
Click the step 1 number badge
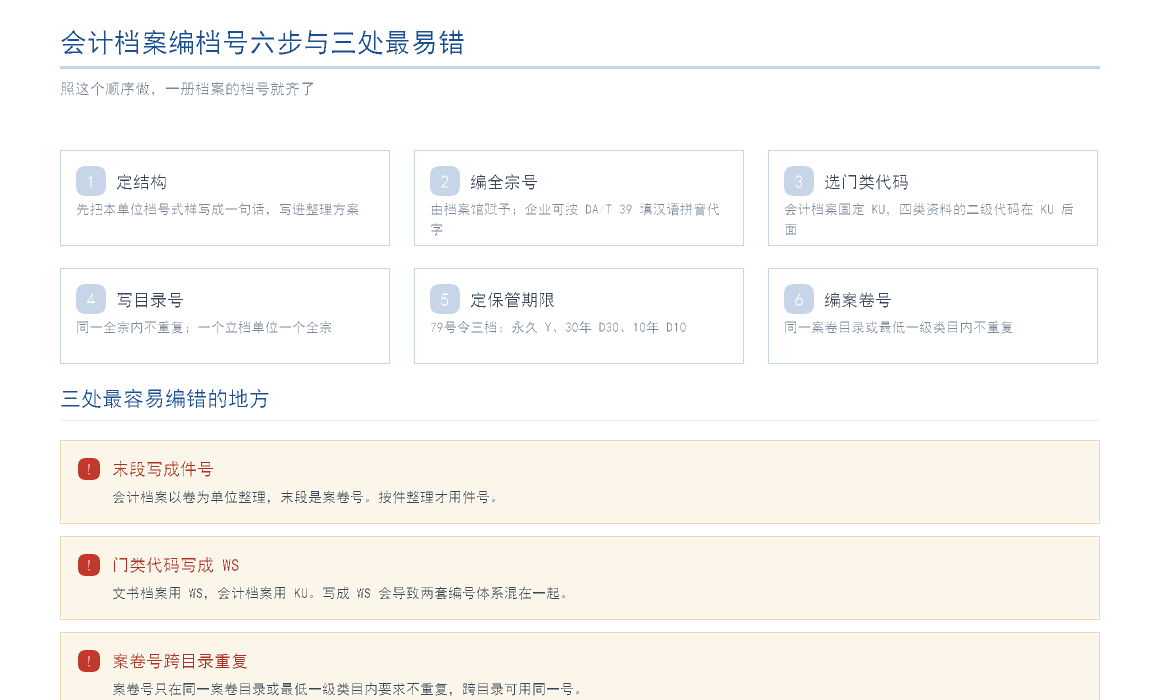(90, 181)
